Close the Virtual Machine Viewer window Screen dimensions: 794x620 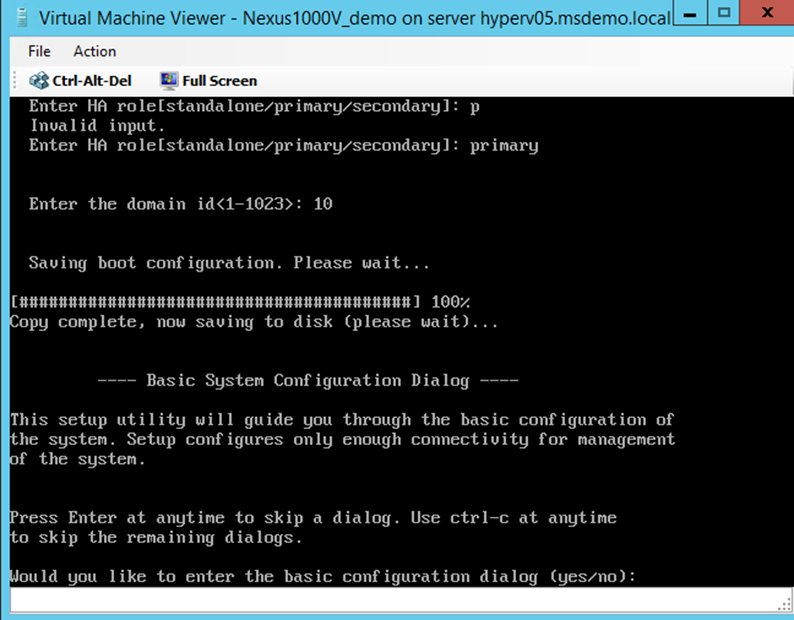(767, 13)
